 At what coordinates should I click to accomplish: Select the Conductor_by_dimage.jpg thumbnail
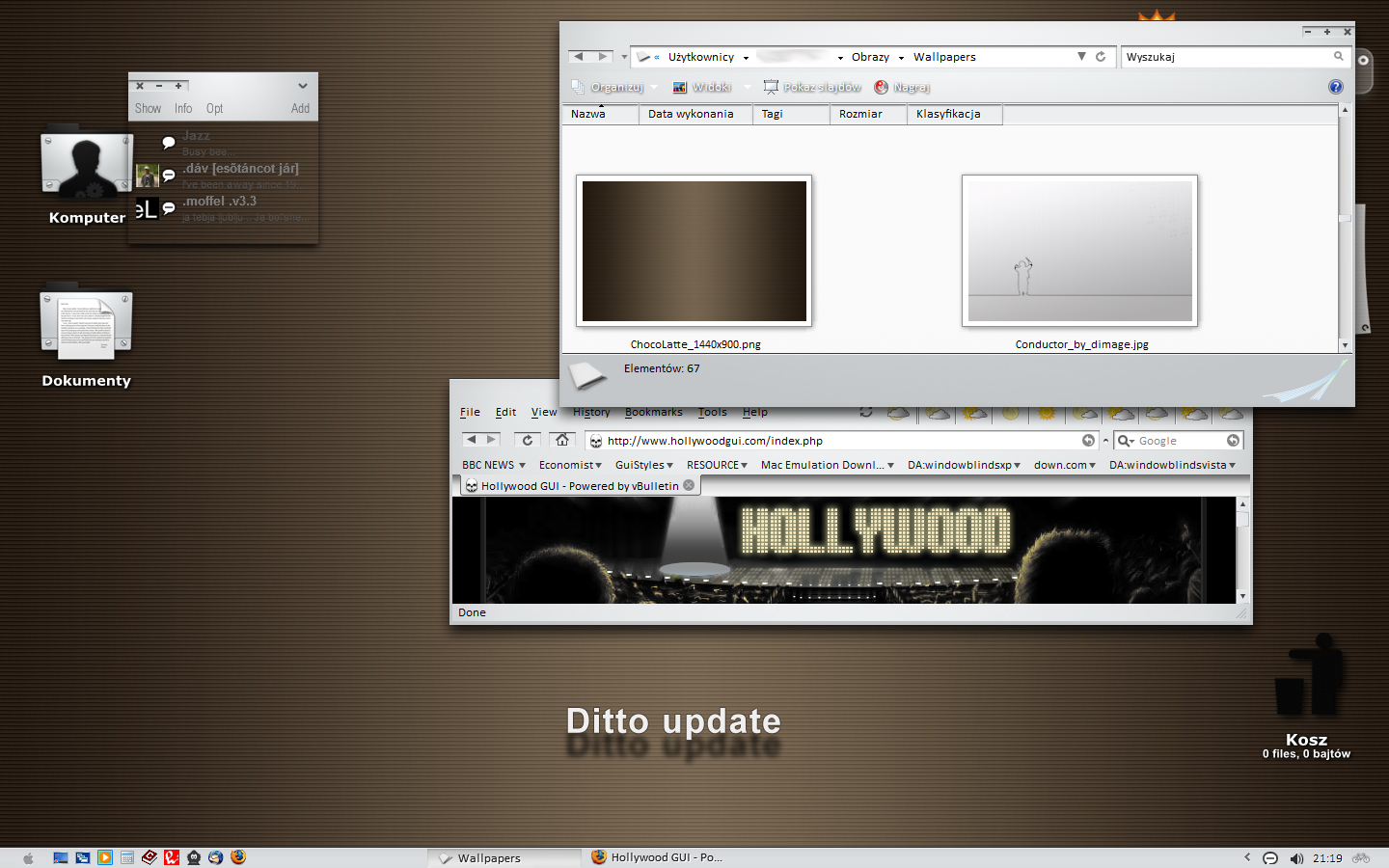pos(1080,251)
